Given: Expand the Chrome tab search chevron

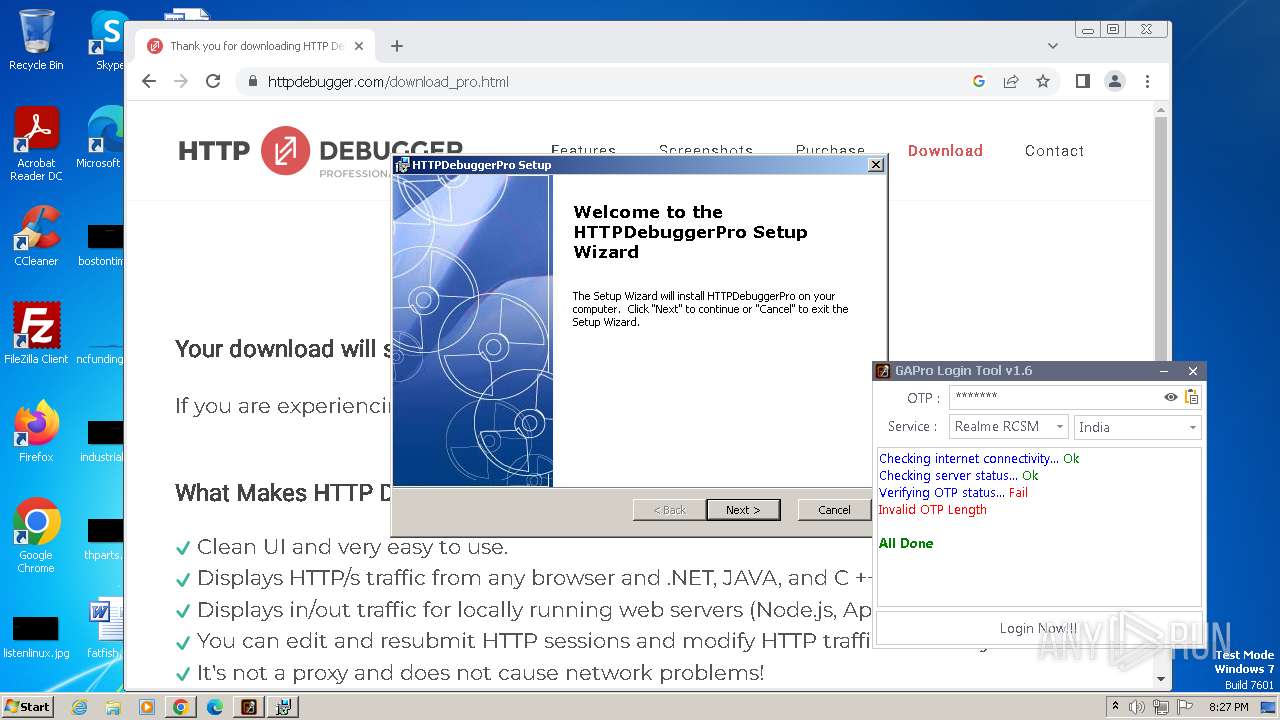Looking at the screenshot, I should tap(1052, 46).
